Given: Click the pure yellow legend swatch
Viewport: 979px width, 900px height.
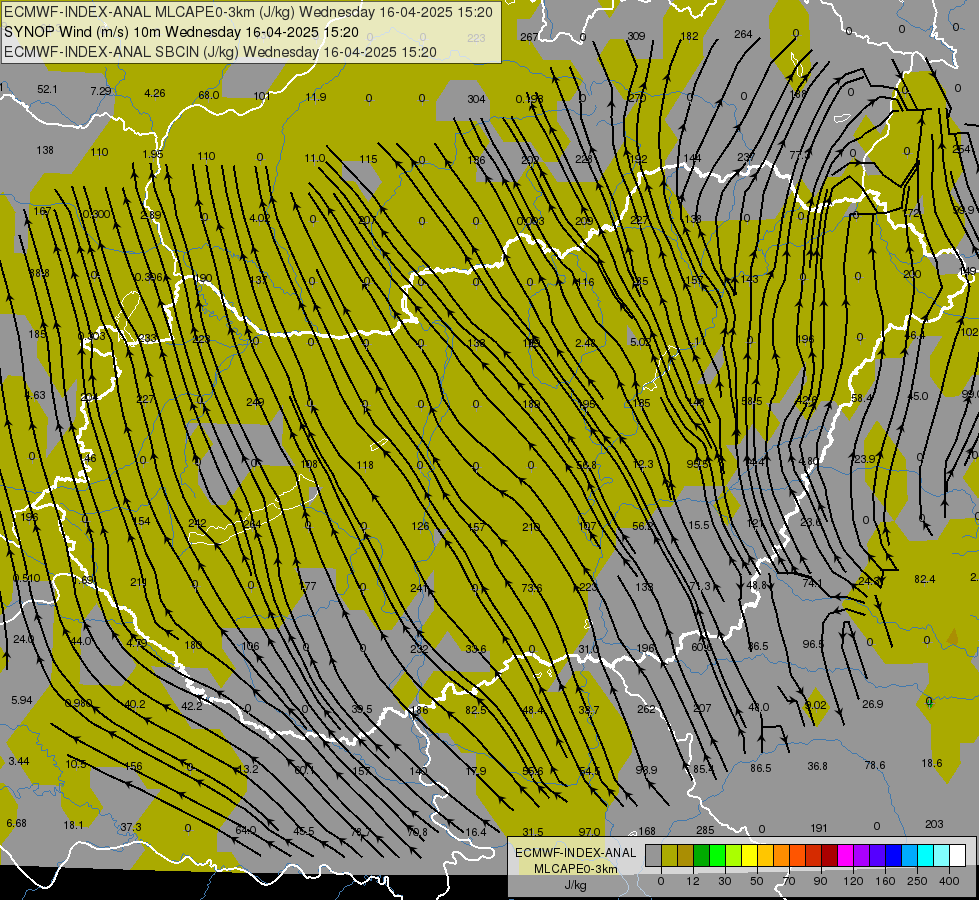Looking at the screenshot, I should [x=749, y=855].
